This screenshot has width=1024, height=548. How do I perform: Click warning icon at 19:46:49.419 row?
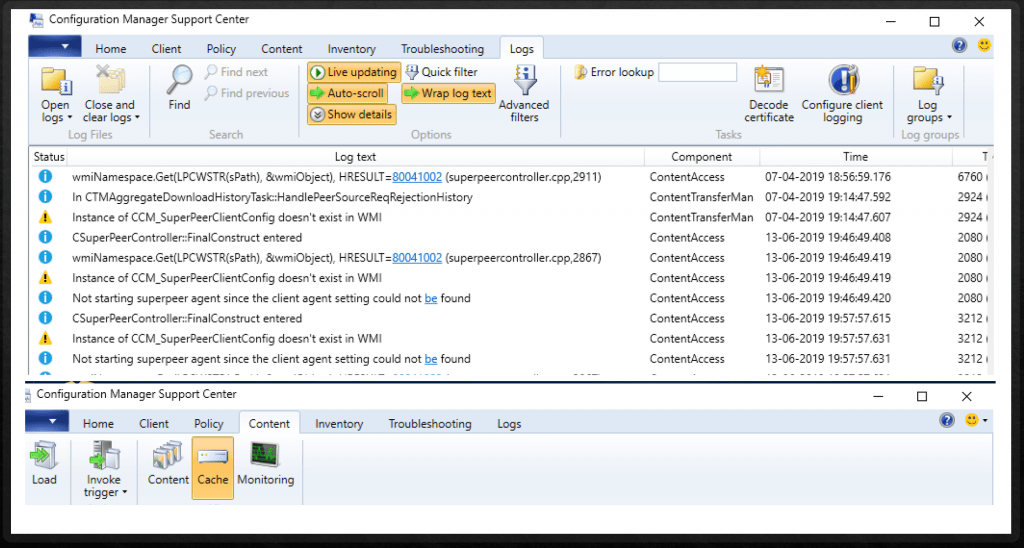point(44,278)
